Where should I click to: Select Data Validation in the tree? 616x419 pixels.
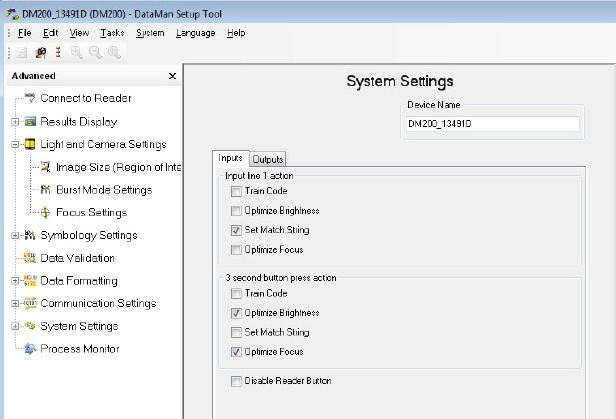point(77,258)
